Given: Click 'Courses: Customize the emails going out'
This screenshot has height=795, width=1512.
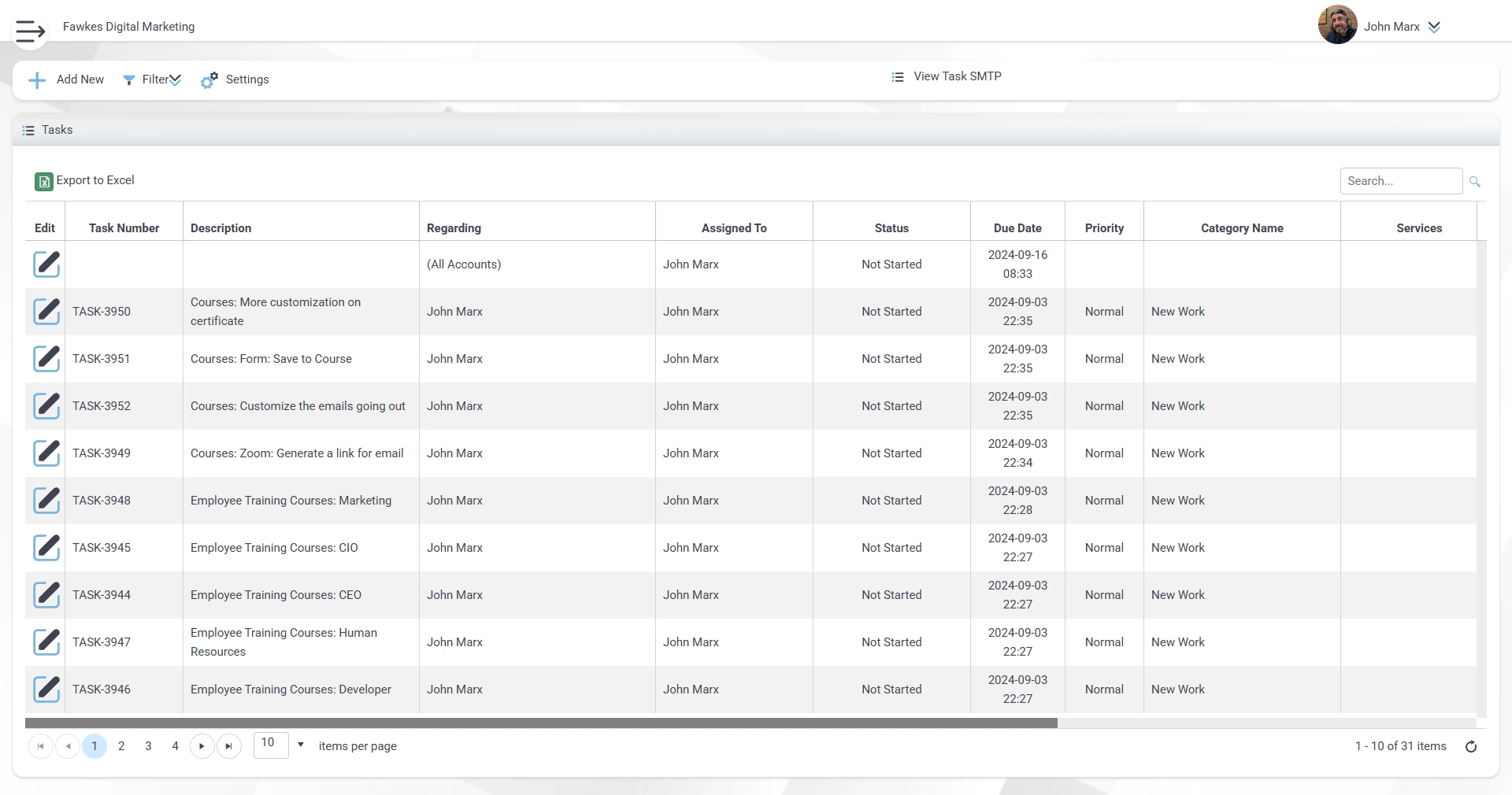Looking at the screenshot, I should tap(298, 406).
